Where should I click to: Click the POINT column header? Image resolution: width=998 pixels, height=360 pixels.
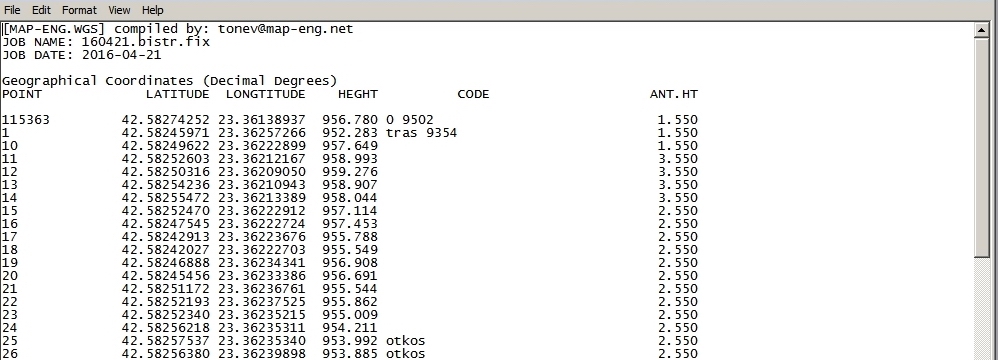coord(22,94)
